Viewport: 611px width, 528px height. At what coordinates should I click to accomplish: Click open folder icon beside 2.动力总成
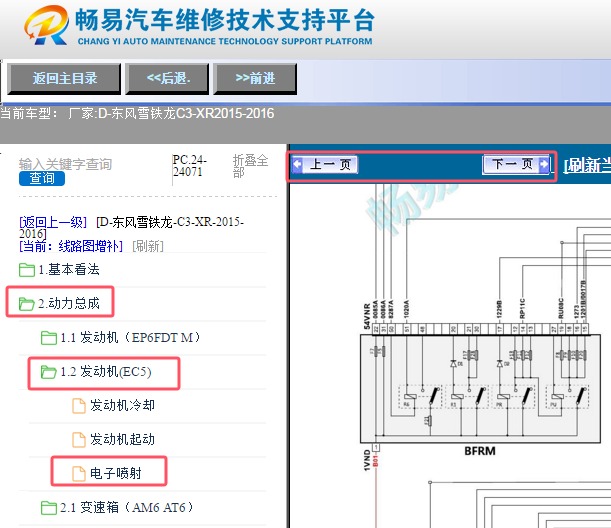[26, 304]
